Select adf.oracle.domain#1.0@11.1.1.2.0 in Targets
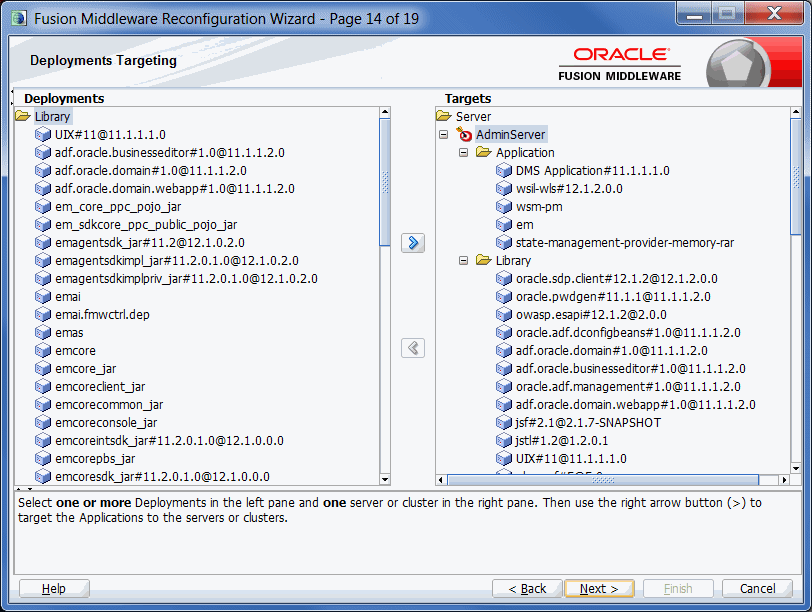812x612 pixels. [612, 351]
